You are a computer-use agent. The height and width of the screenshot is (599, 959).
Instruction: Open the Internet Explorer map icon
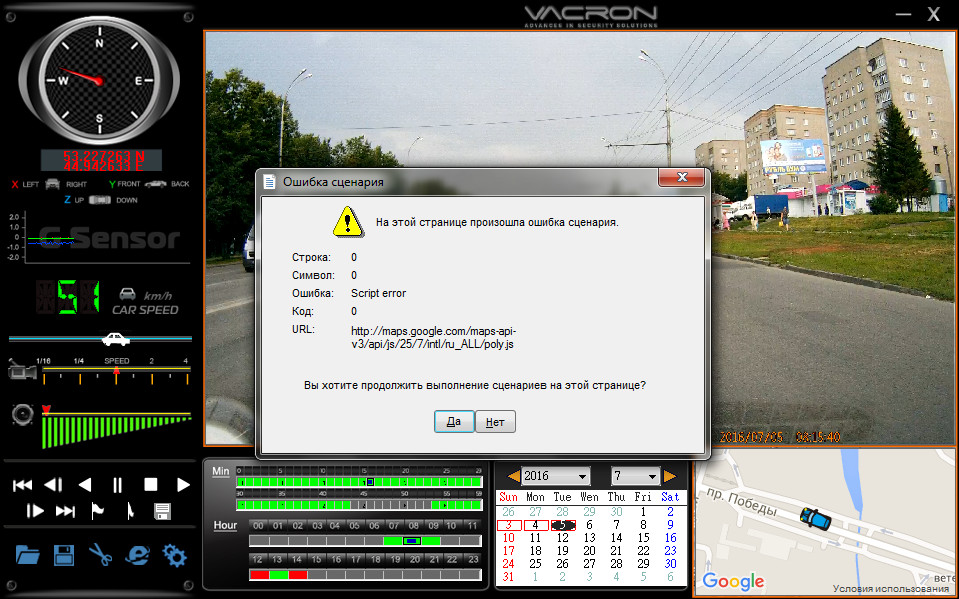pos(138,555)
